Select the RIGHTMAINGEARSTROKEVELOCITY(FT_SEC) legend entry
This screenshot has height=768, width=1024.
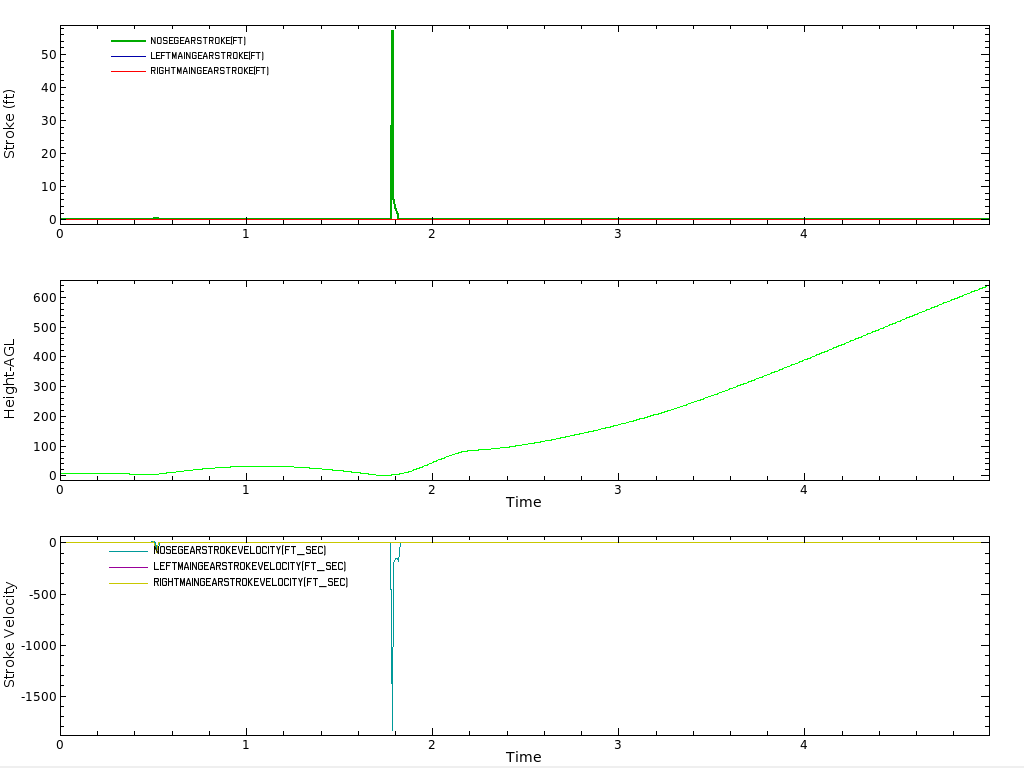pyautogui.click(x=250, y=582)
